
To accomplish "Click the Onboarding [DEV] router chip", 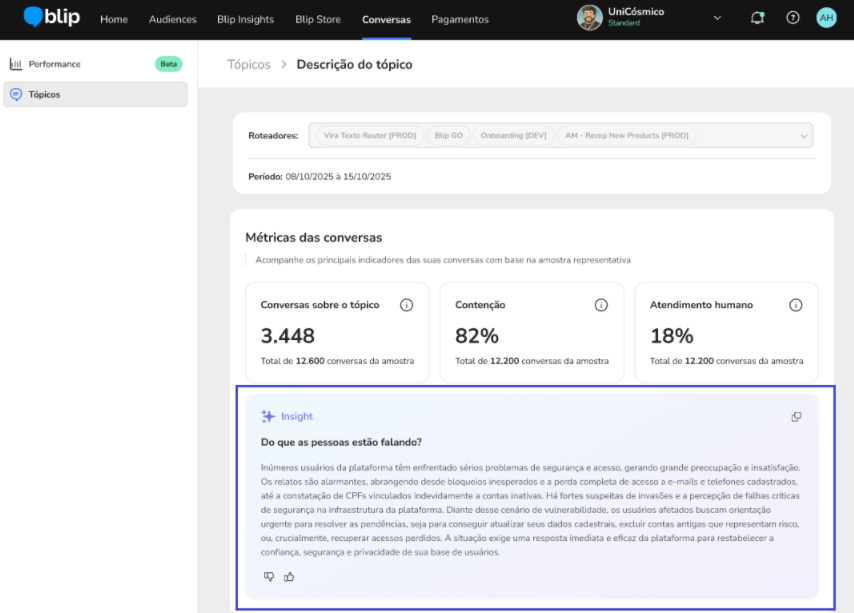I will [x=513, y=136].
